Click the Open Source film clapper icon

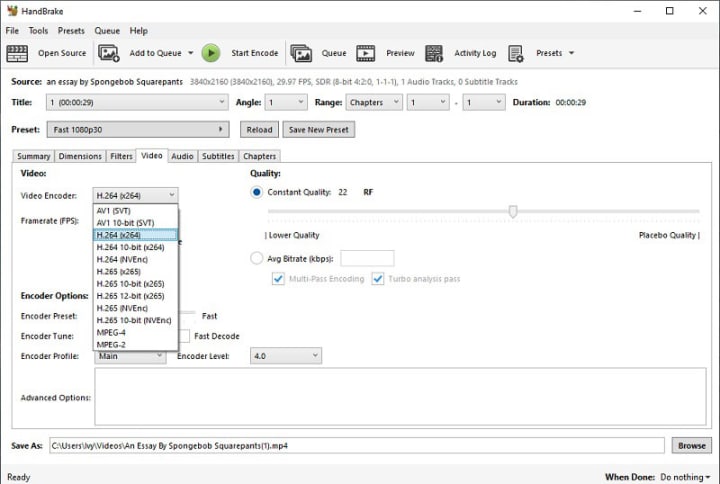(17, 53)
